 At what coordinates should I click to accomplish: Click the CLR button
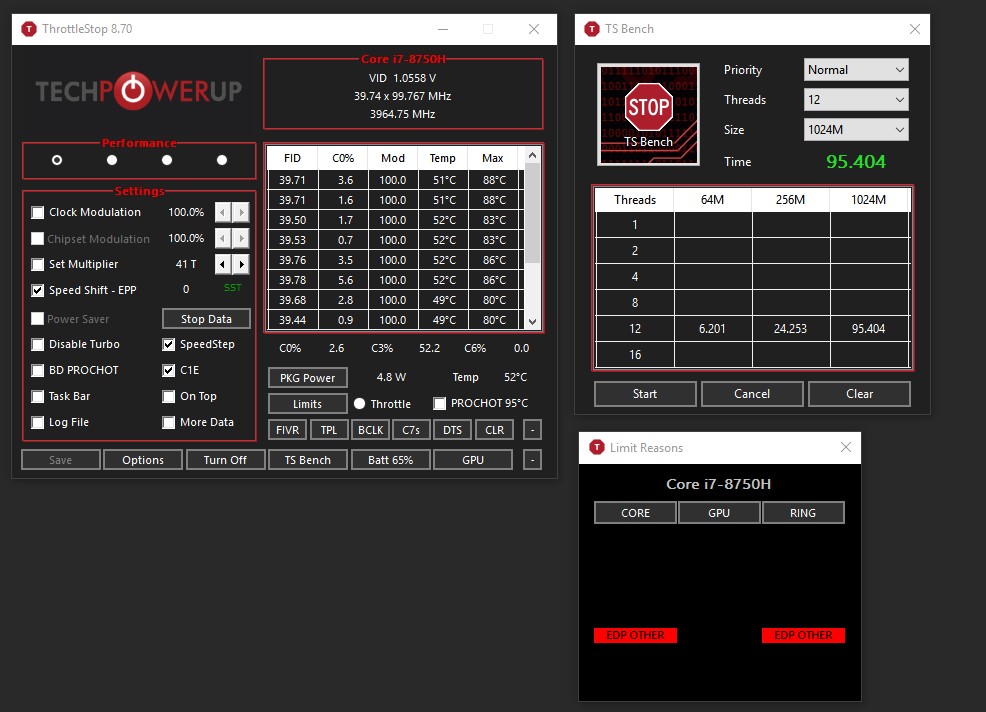494,430
